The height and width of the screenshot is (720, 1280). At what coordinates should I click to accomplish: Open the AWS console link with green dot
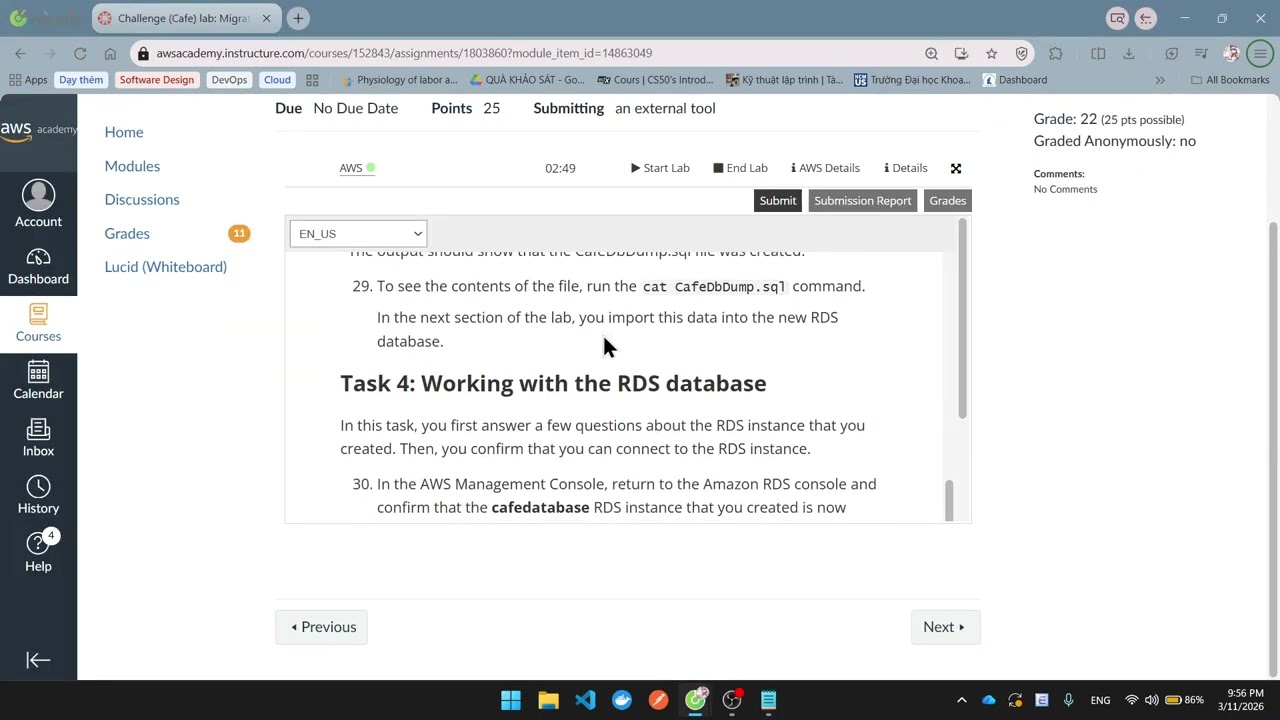point(357,168)
